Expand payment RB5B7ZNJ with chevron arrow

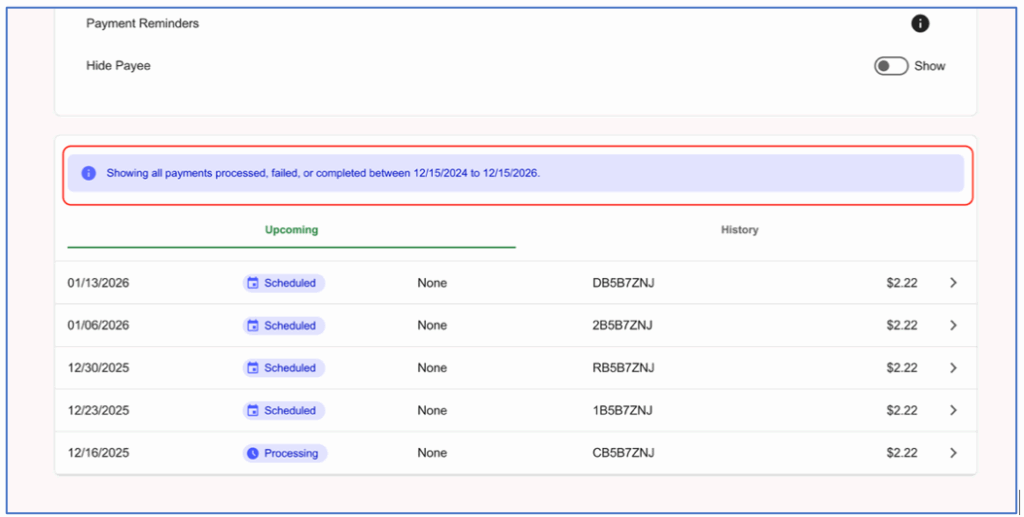[x=953, y=368]
